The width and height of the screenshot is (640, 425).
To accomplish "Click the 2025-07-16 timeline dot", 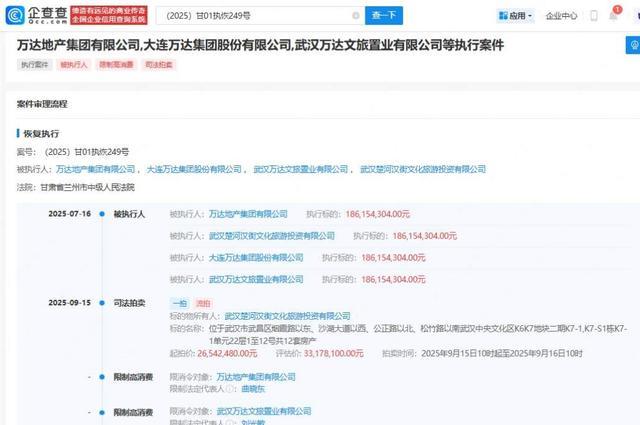I will 102,214.
